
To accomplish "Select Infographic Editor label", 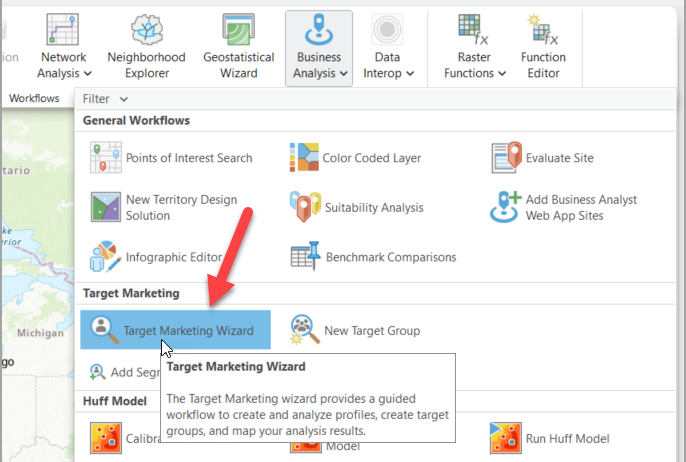I will click(174, 257).
